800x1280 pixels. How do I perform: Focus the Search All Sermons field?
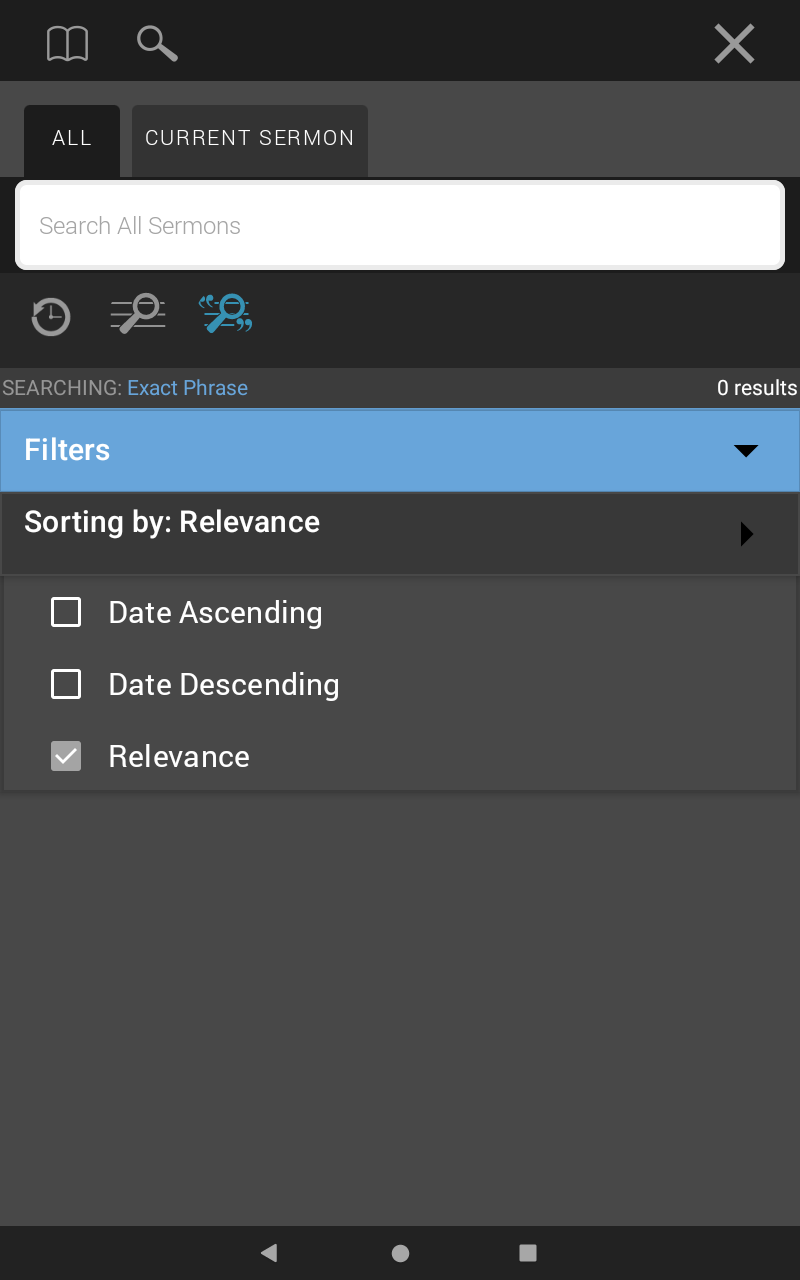[x=400, y=226]
